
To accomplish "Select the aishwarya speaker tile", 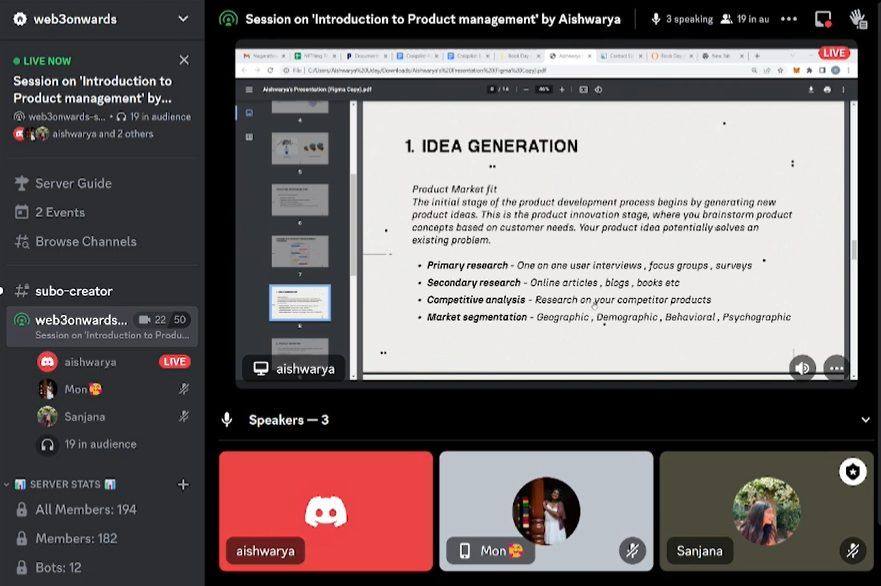I will pyautogui.click(x=326, y=511).
